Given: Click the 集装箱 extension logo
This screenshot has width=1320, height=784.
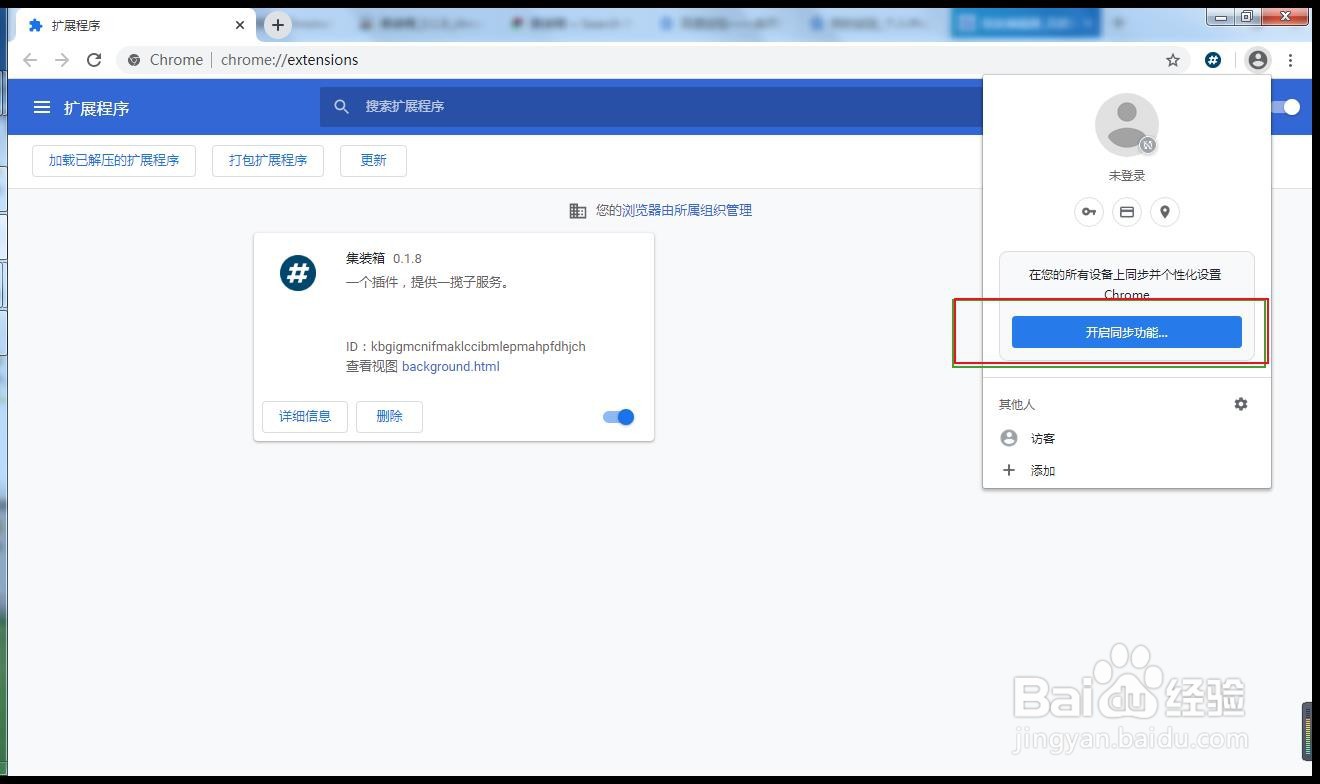Looking at the screenshot, I should point(298,273).
